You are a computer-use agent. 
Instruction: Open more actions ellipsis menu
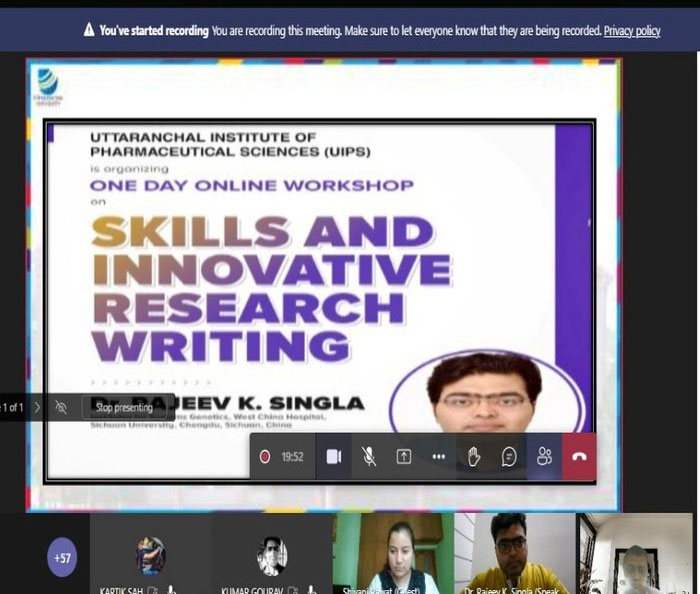click(x=438, y=456)
